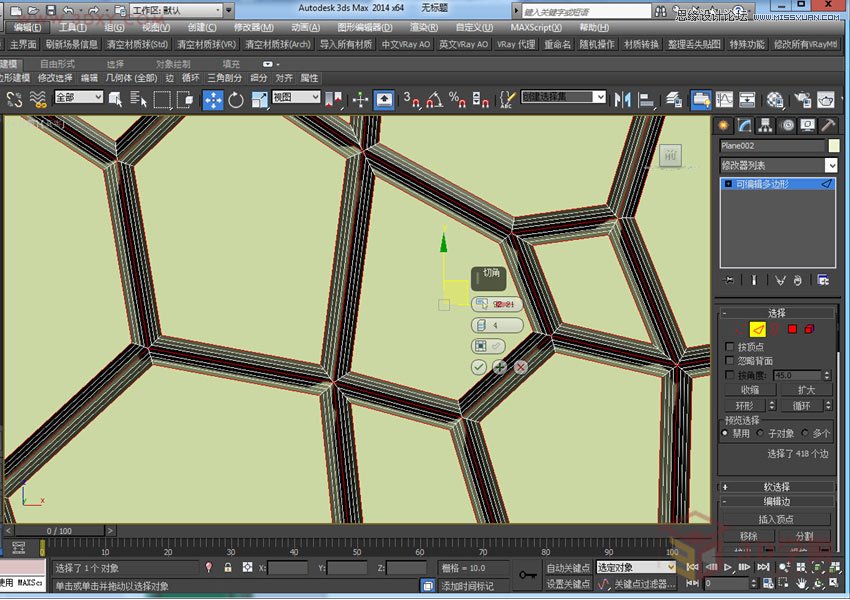850x600 pixels.
Task: Click the 扩大 grow selection button
Action: tap(806, 390)
